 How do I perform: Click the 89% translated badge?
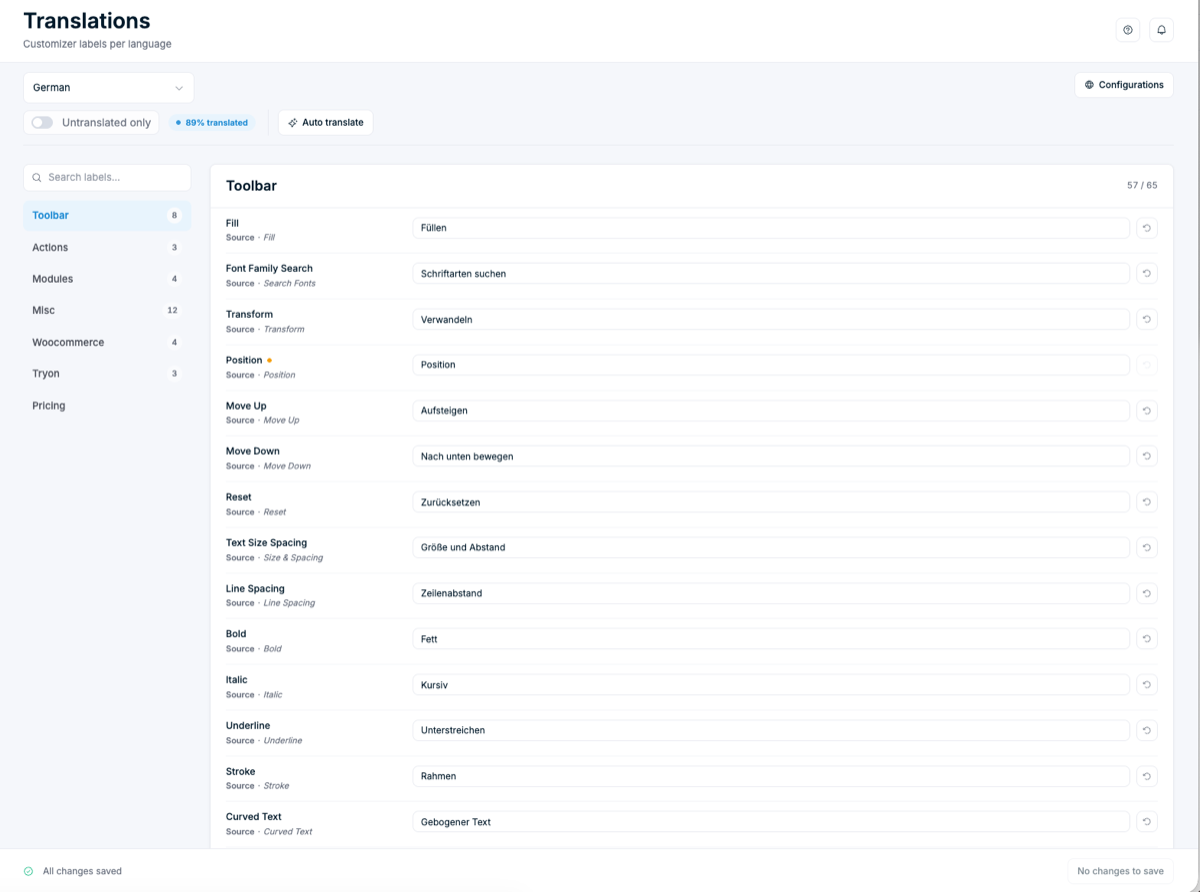point(212,123)
